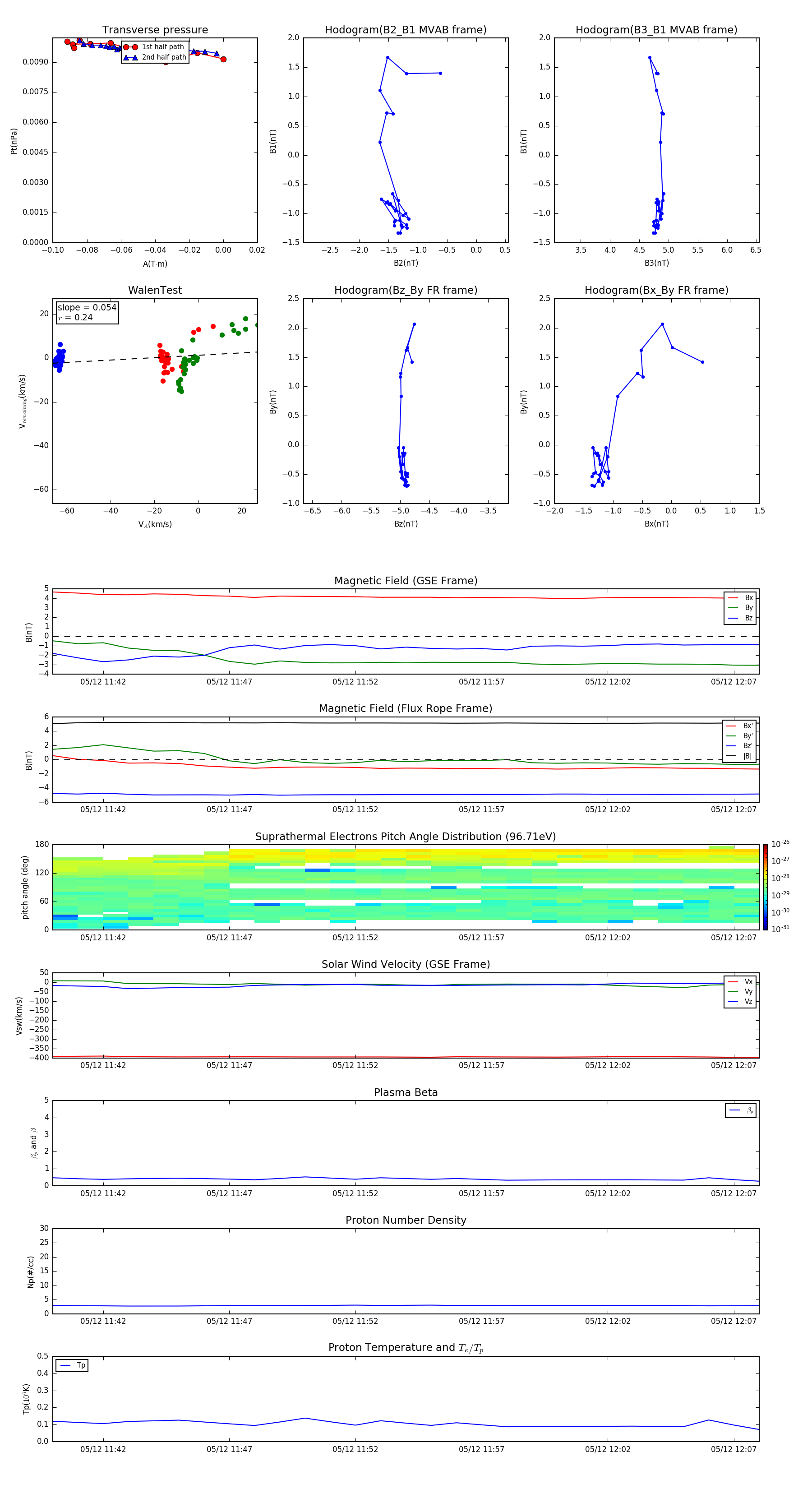Click the 'WalenTest' plot title
Viewport: 812px width, 1489px height.
tap(155, 290)
